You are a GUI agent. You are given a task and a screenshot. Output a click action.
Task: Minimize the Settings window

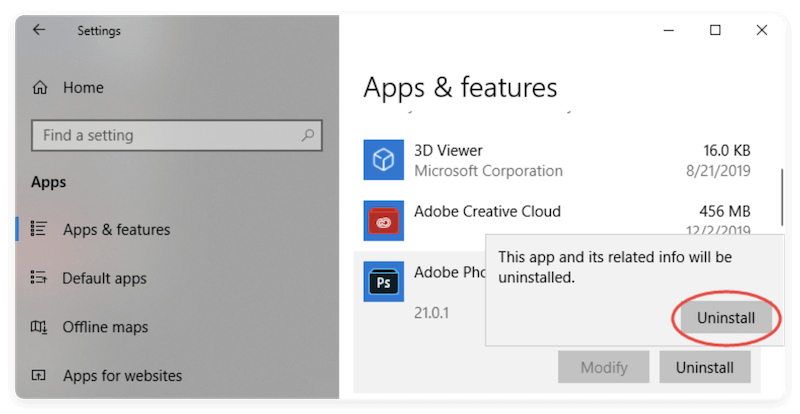(669, 31)
